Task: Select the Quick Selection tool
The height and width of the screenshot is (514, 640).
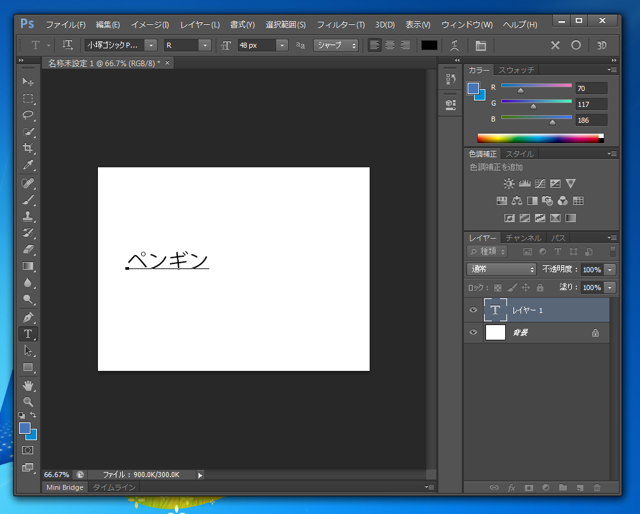Action: (28, 132)
